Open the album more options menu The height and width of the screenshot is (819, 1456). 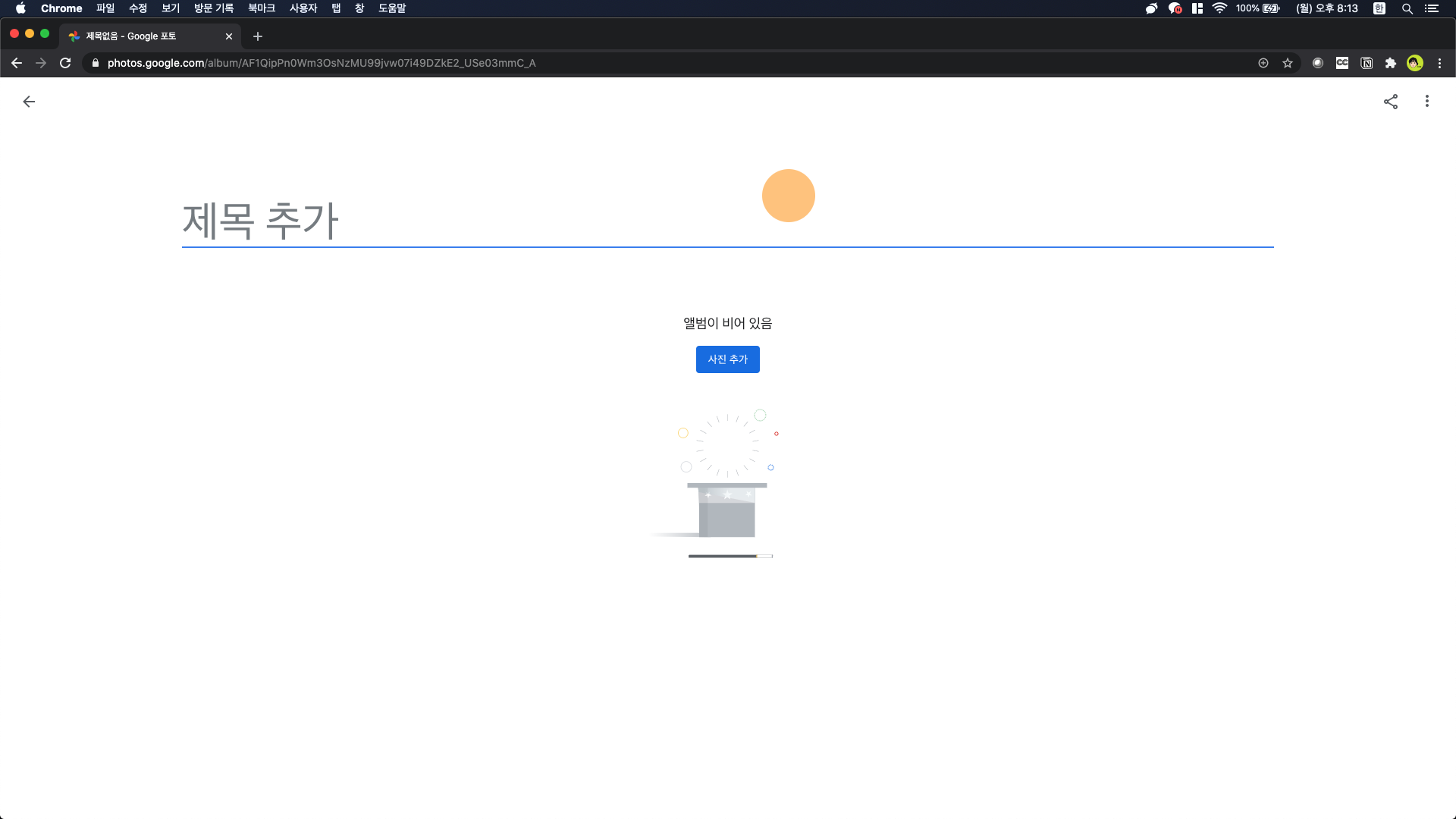tap(1426, 102)
